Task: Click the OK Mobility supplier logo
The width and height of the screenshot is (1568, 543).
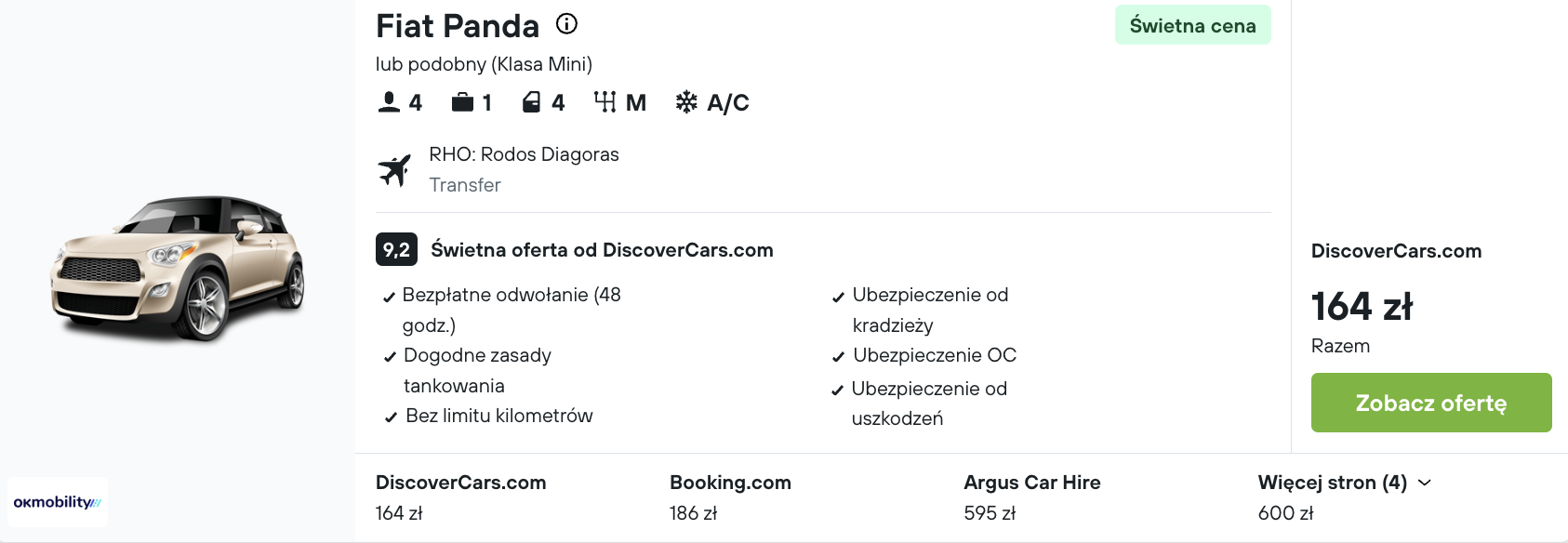Action: tap(58, 502)
